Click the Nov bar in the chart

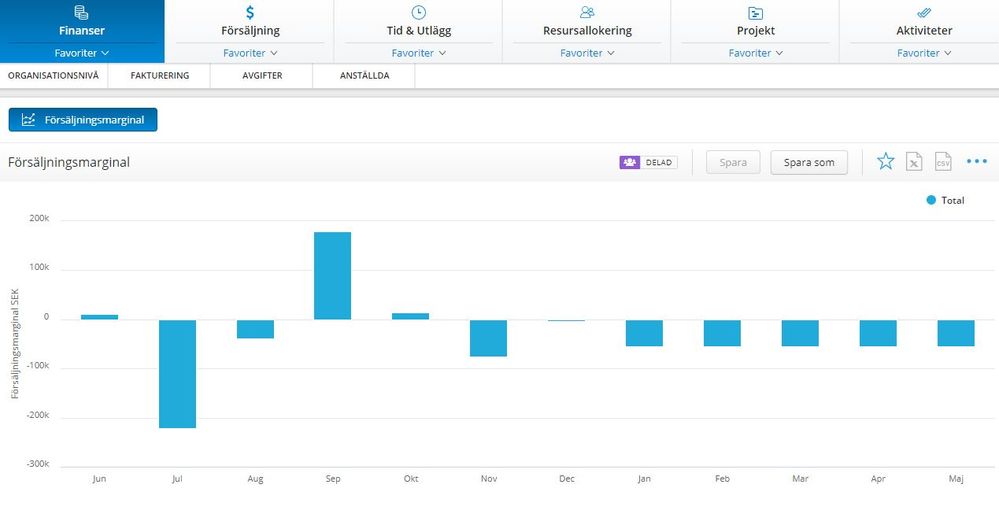pos(488,338)
